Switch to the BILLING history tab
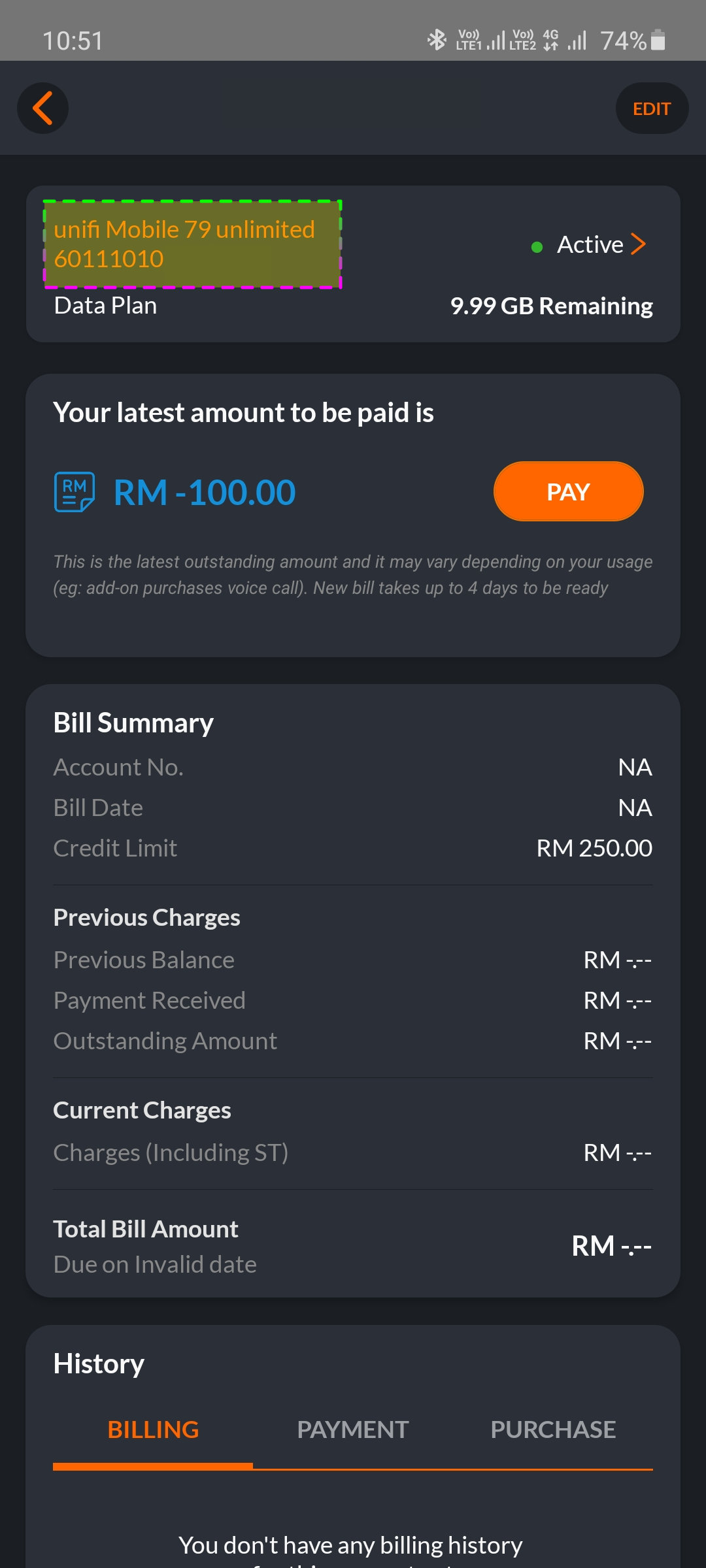Screen dimensions: 706x1568 [x=153, y=1430]
